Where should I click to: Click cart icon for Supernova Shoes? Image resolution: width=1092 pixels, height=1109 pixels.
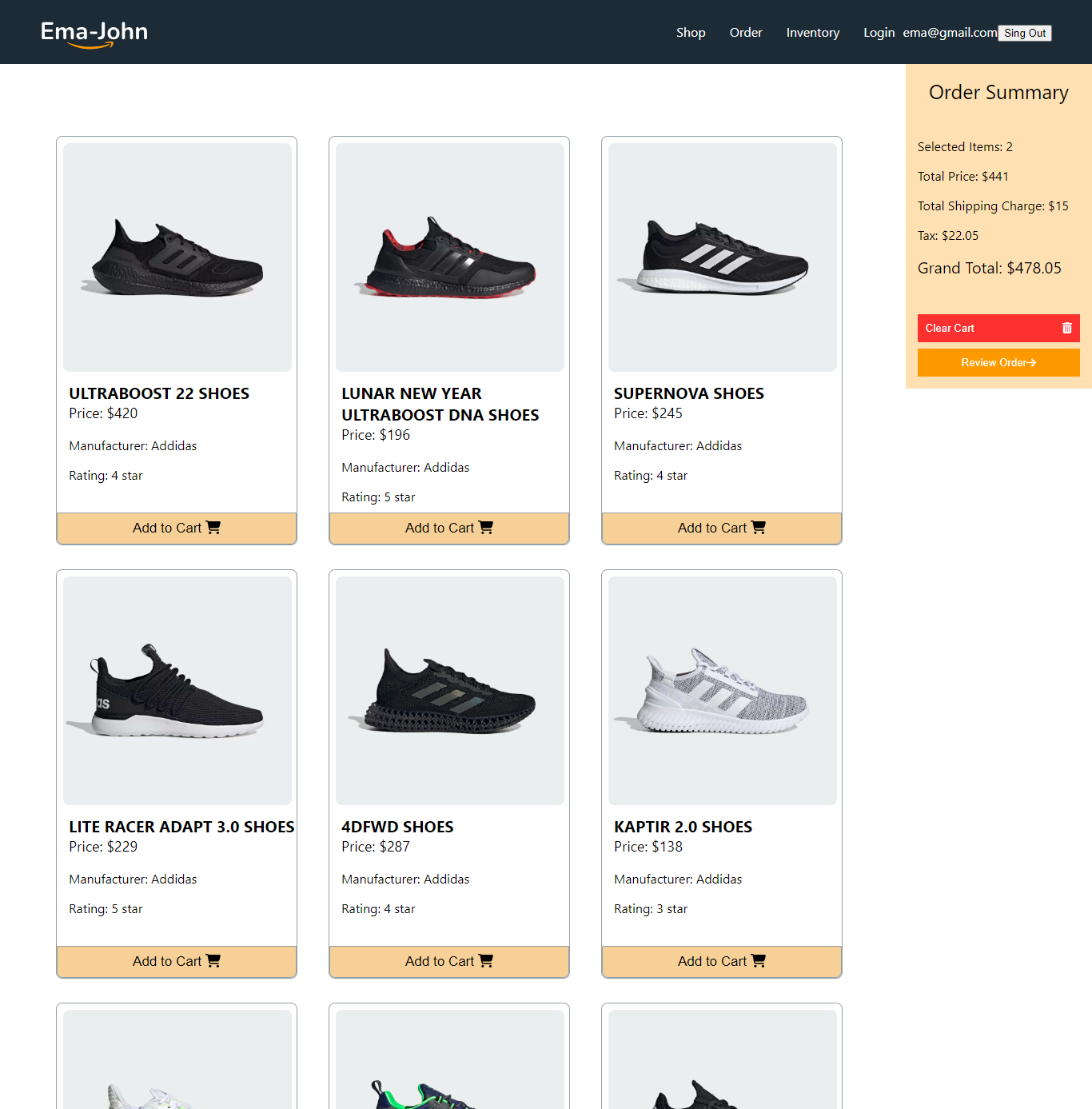pyautogui.click(x=758, y=528)
